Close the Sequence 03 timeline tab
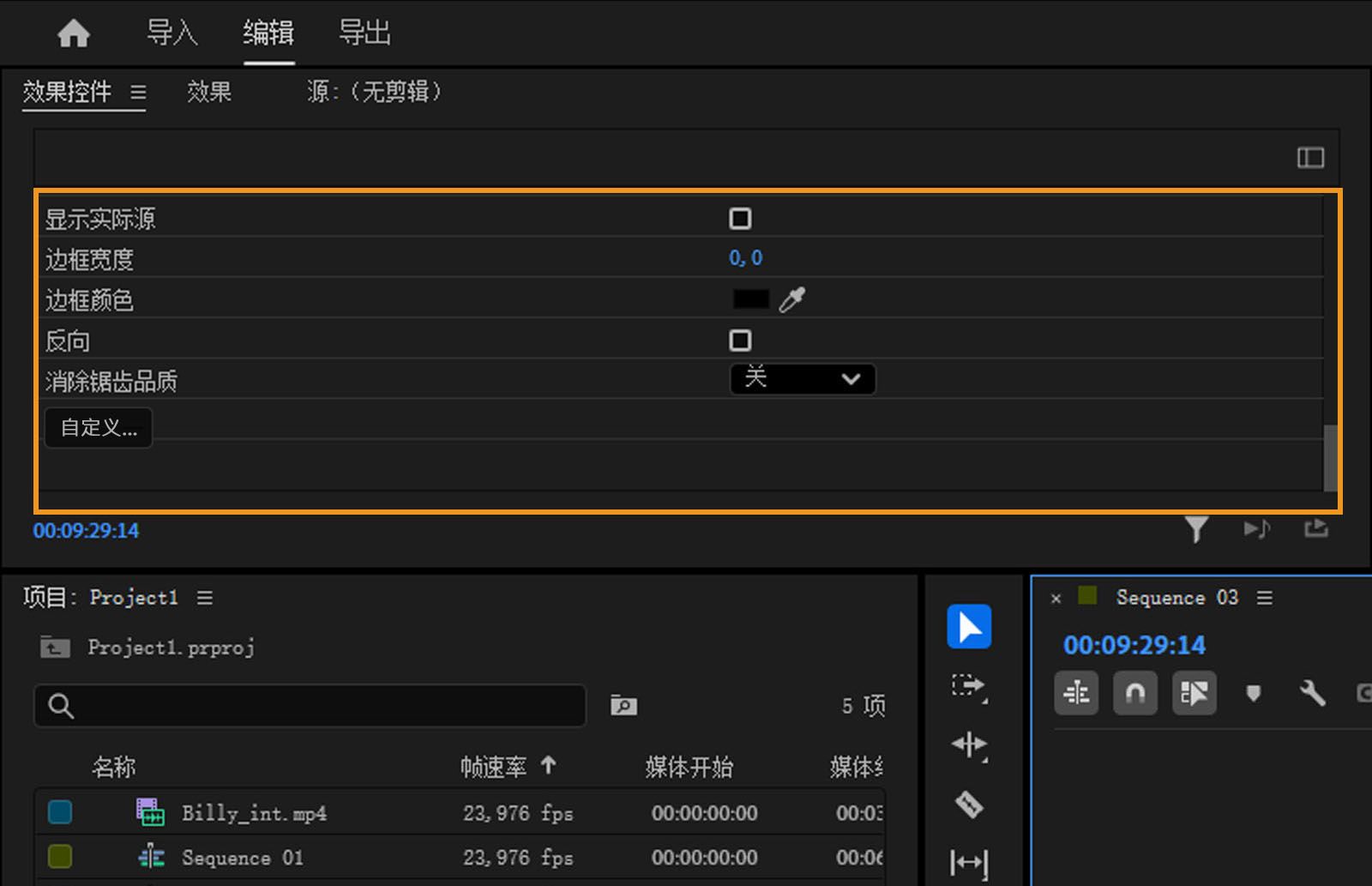The image size is (1372, 886). [1056, 599]
